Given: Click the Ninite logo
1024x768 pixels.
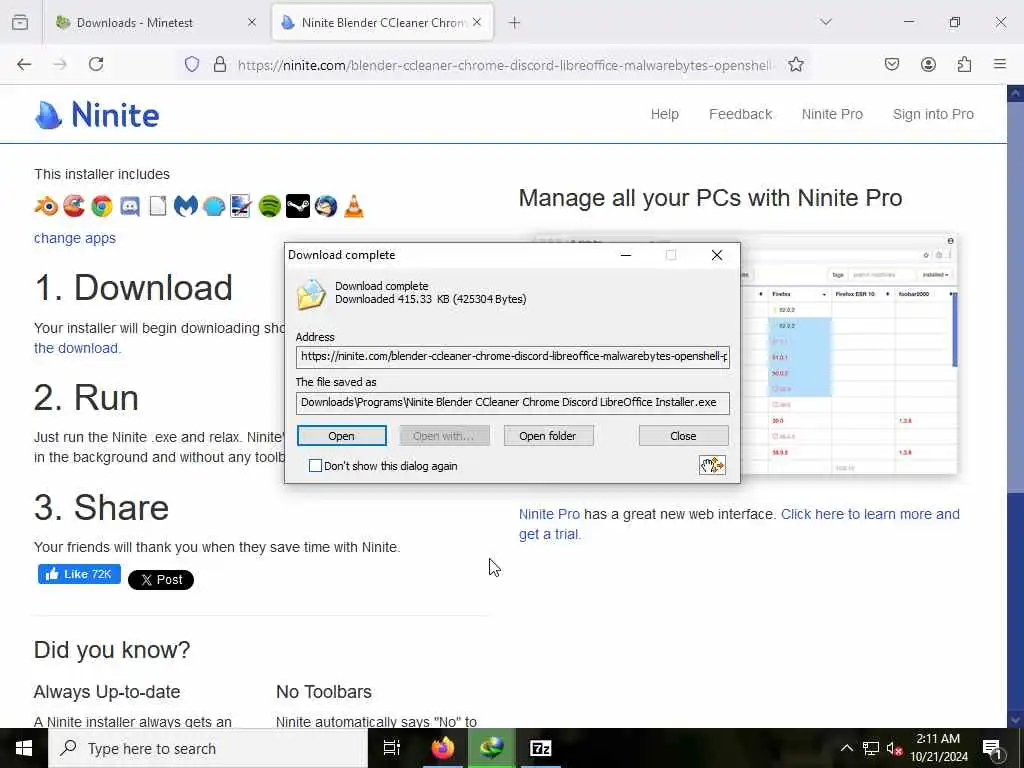Looking at the screenshot, I should (x=97, y=115).
